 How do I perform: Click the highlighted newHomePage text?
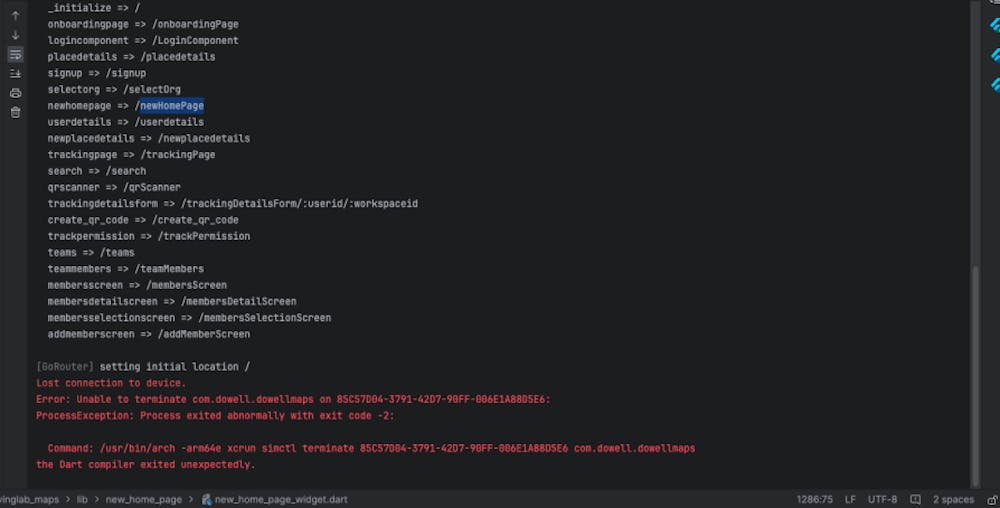[x=172, y=105]
